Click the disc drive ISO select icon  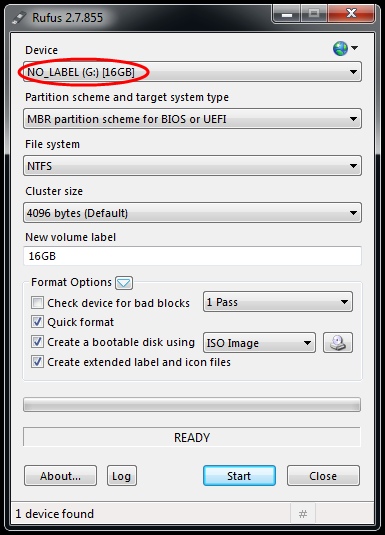pos(338,343)
